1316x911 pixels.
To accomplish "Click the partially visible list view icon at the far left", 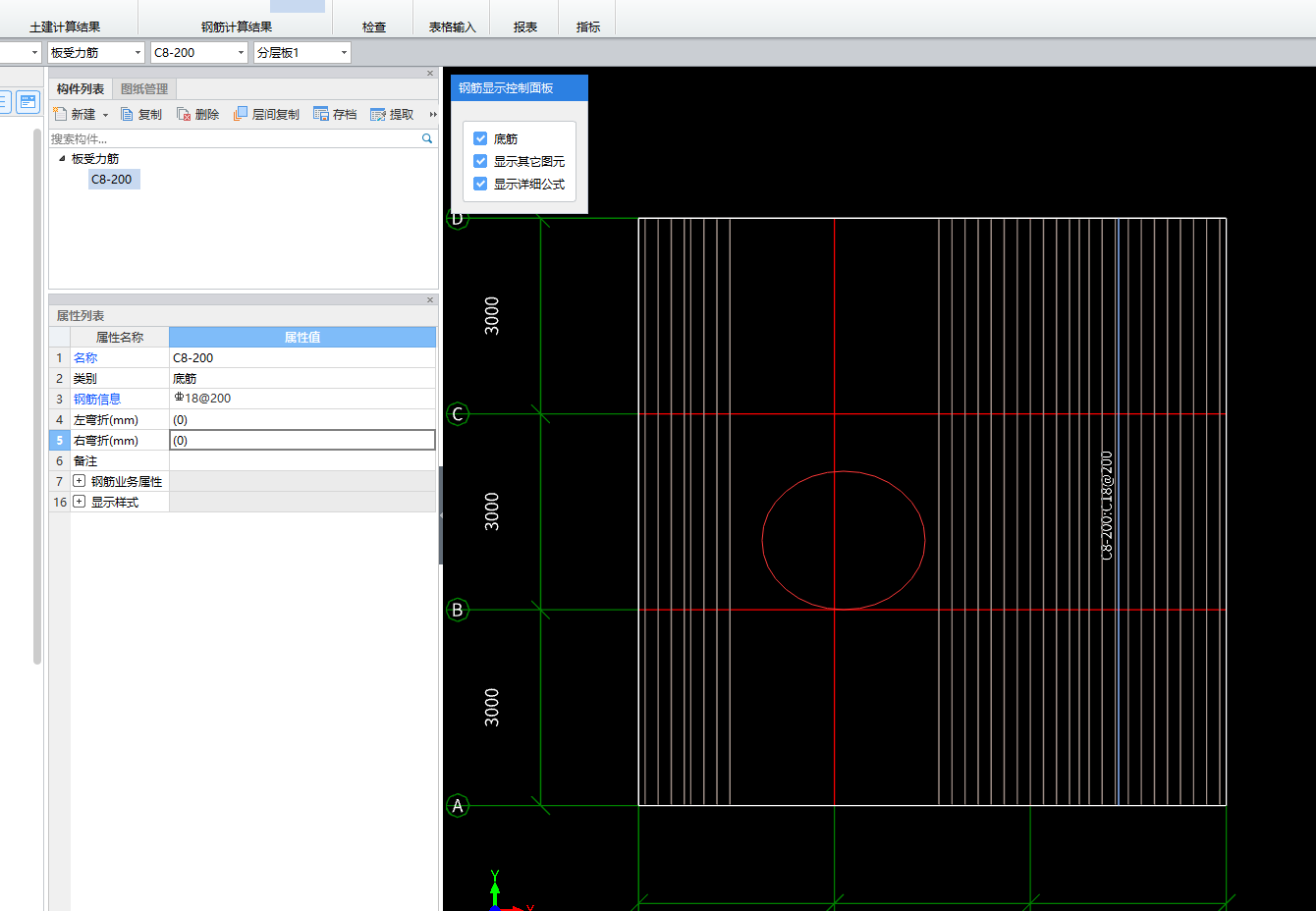I will [x=5, y=101].
